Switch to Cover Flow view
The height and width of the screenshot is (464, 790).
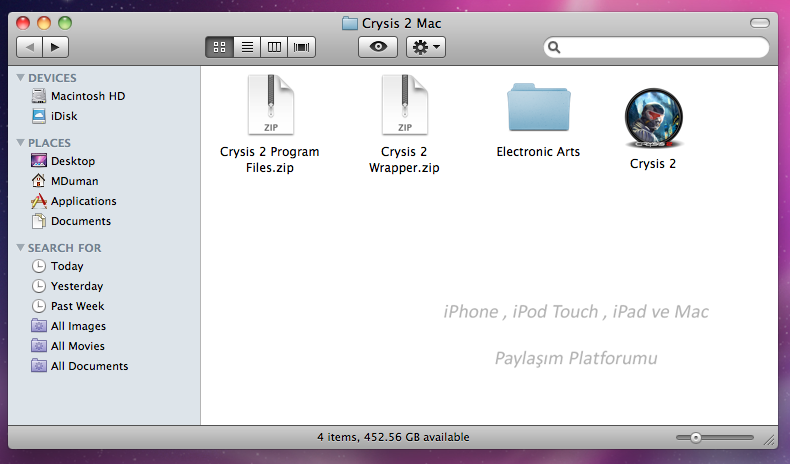coord(301,47)
